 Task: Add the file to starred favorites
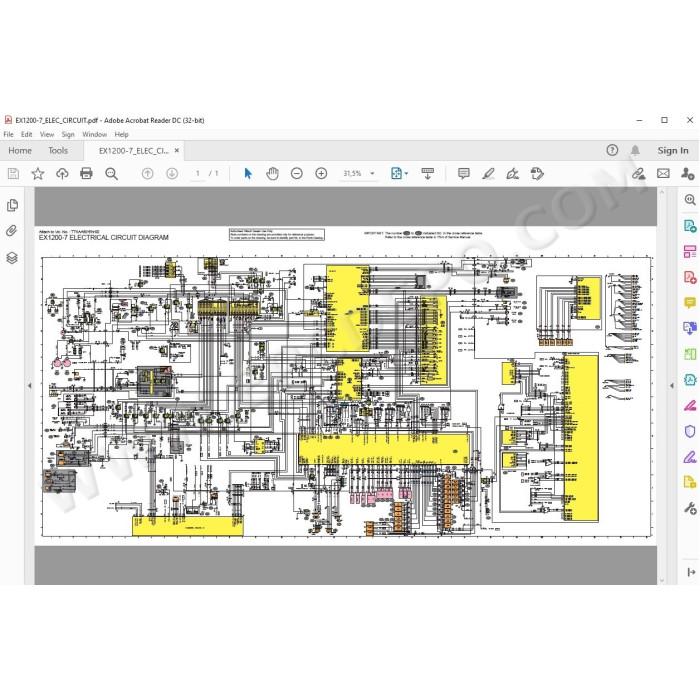[x=38, y=174]
